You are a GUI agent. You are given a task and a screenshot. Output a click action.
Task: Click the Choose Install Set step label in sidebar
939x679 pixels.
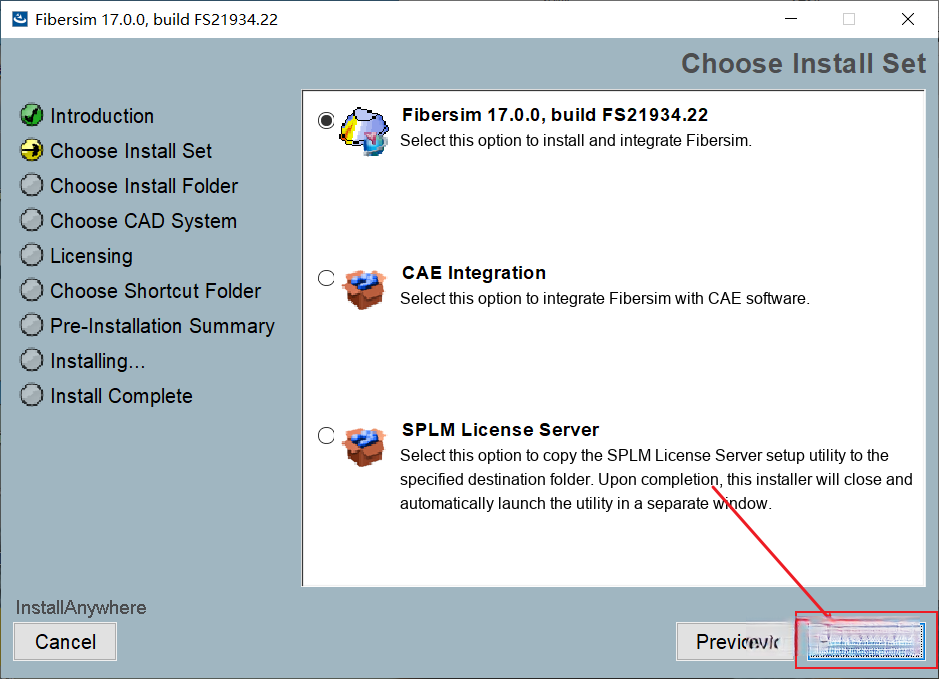[131, 151]
